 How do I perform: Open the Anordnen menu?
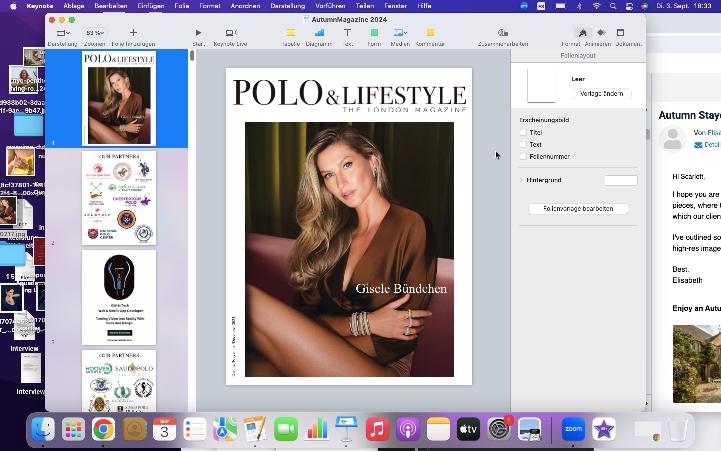click(x=243, y=5)
